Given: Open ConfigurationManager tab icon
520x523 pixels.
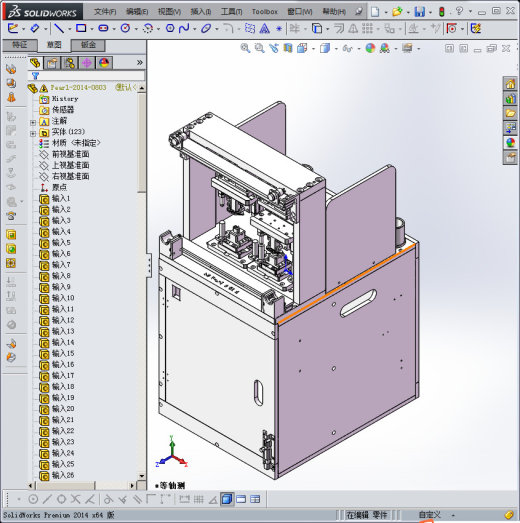Looking at the screenshot, I should (x=69, y=63).
